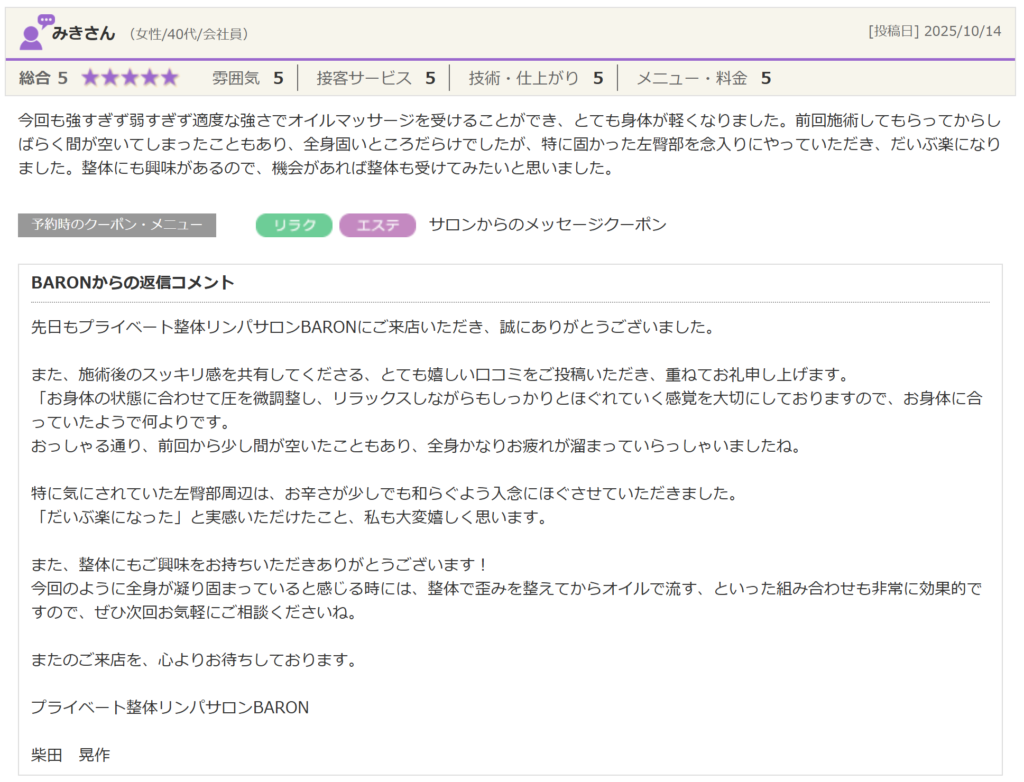1024x782 pixels.
Task: Click the reviewer details 女性/40代/会社員
Action: pyautogui.click(x=189, y=34)
